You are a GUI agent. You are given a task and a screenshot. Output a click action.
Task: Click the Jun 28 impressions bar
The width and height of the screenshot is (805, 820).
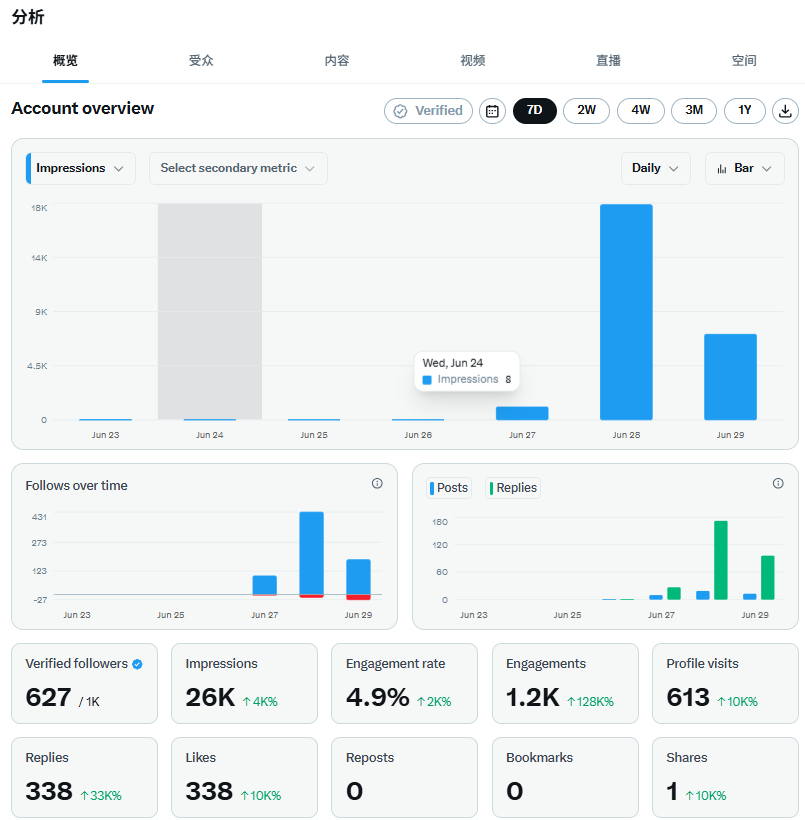(626, 312)
